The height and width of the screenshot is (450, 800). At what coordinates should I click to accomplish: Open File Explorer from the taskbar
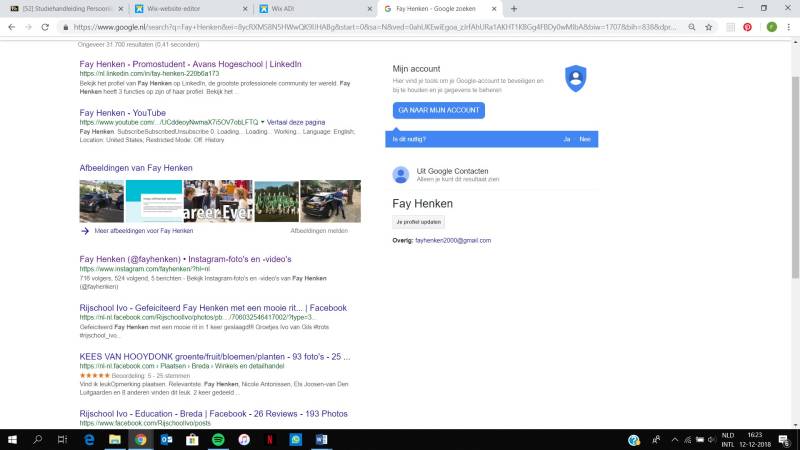tap(115, 439)
